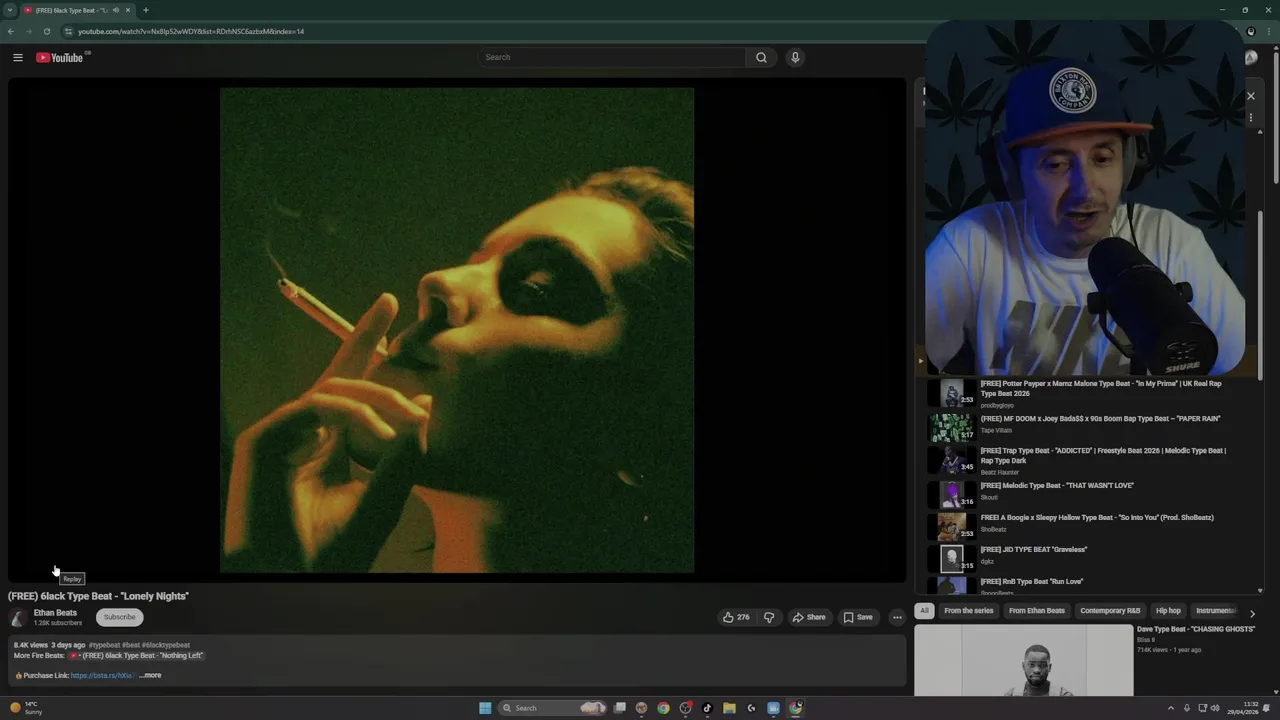Show hidden system tray icons
This screenshot has height=720, width=1280.
pyautogui.click(x=1171, y=708)
